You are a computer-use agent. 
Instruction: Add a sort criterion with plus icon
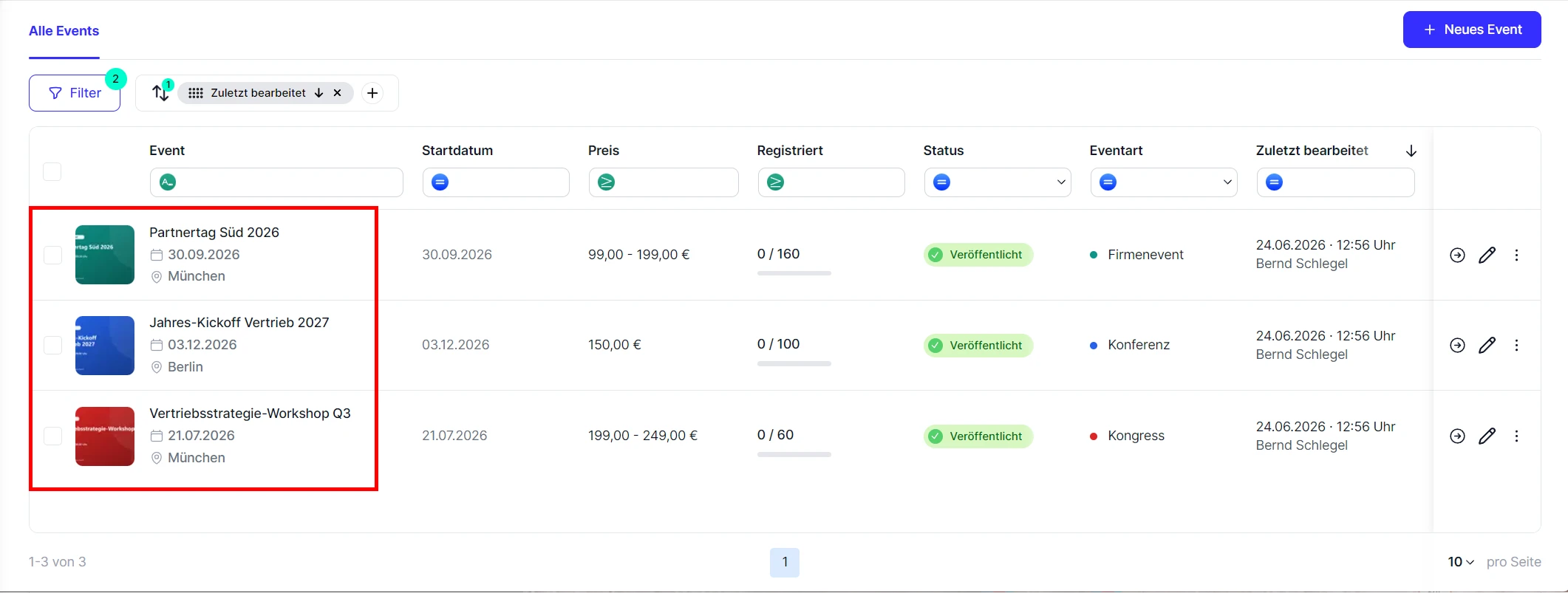point(372,93)
